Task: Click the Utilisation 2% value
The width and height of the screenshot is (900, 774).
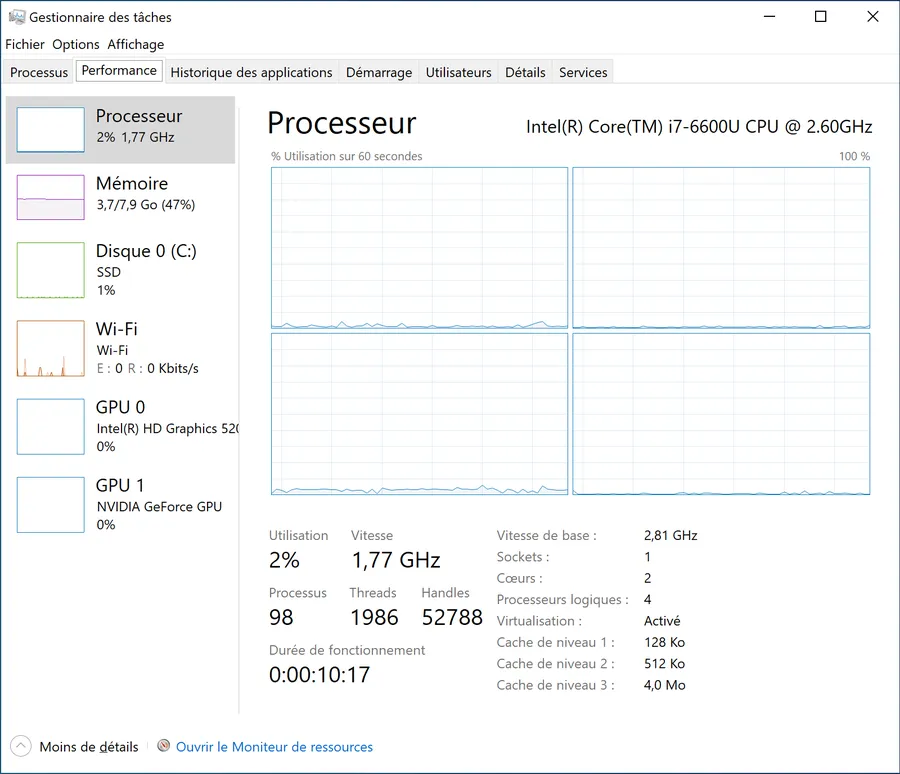Action: click(284, 560)
